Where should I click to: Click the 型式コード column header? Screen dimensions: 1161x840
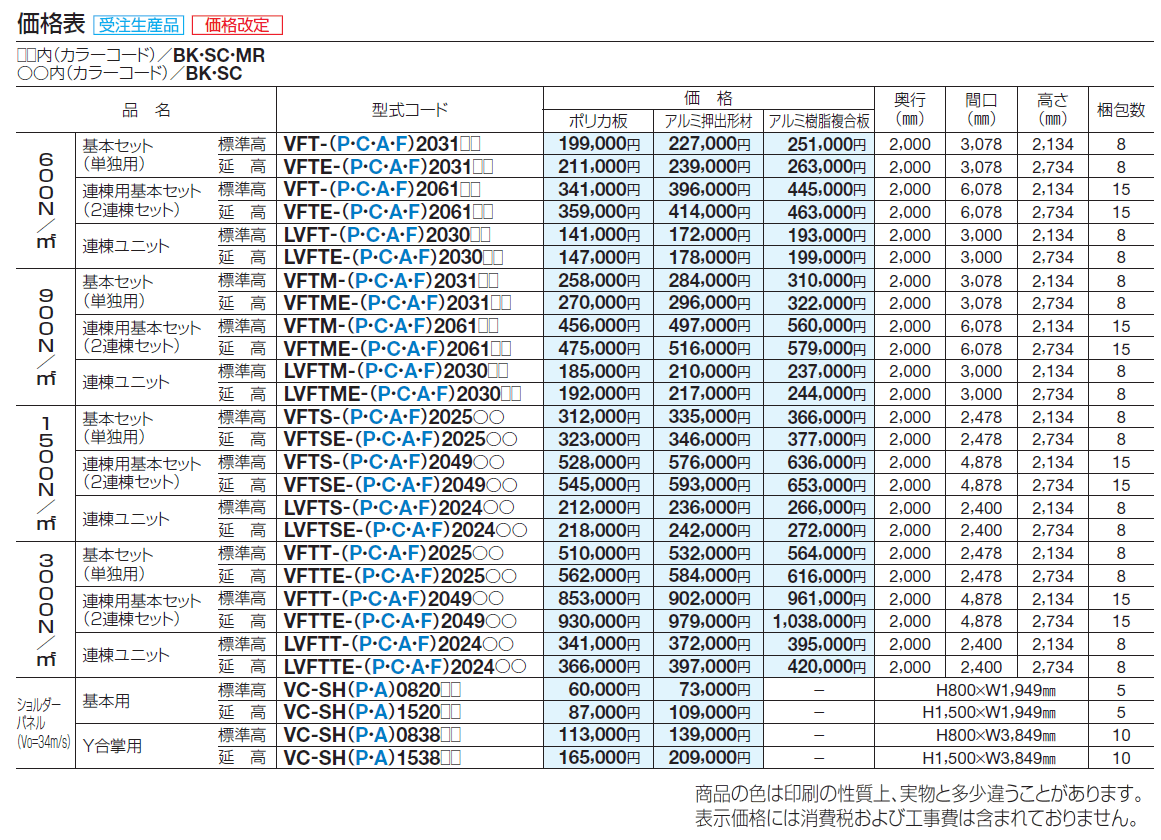pos(409,110)
